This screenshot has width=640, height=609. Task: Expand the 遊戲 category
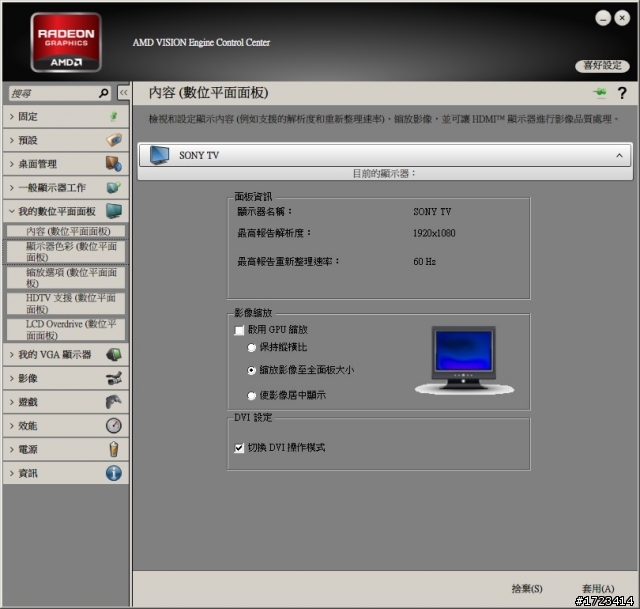11,402
